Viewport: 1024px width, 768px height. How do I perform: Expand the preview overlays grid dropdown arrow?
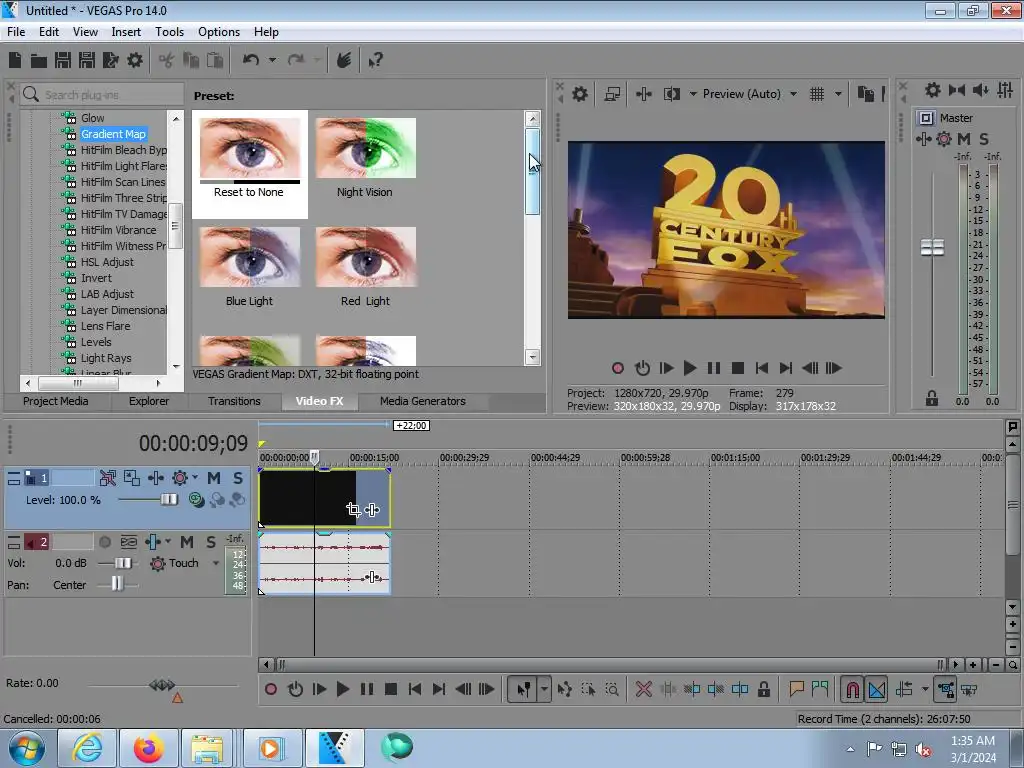pos(838,94)
